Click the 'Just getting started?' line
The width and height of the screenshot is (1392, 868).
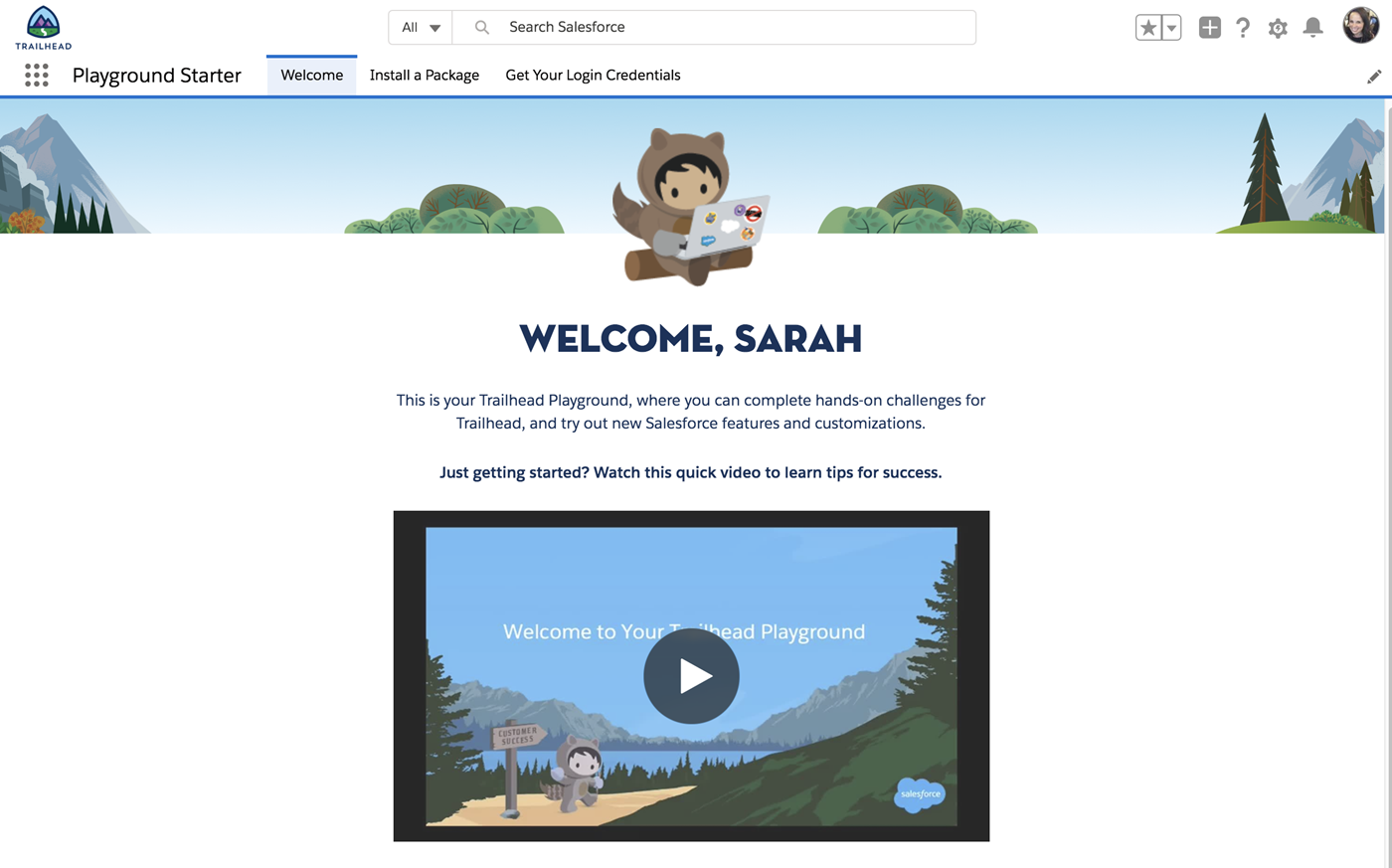[691, 472]
